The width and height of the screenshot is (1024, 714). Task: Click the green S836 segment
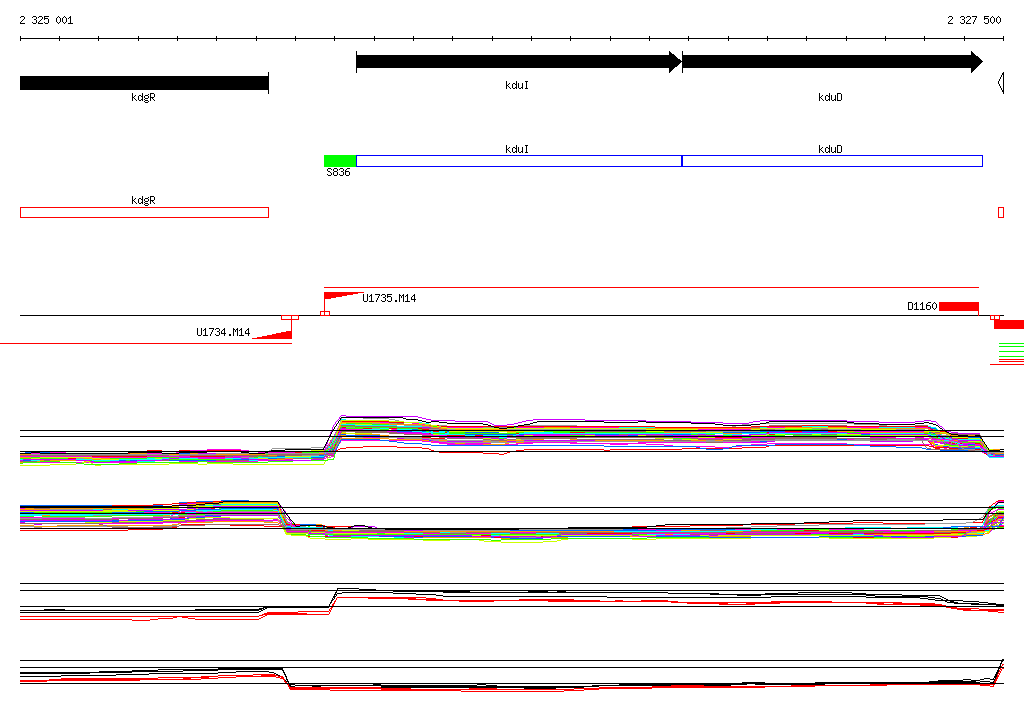[x=340, y=161]
